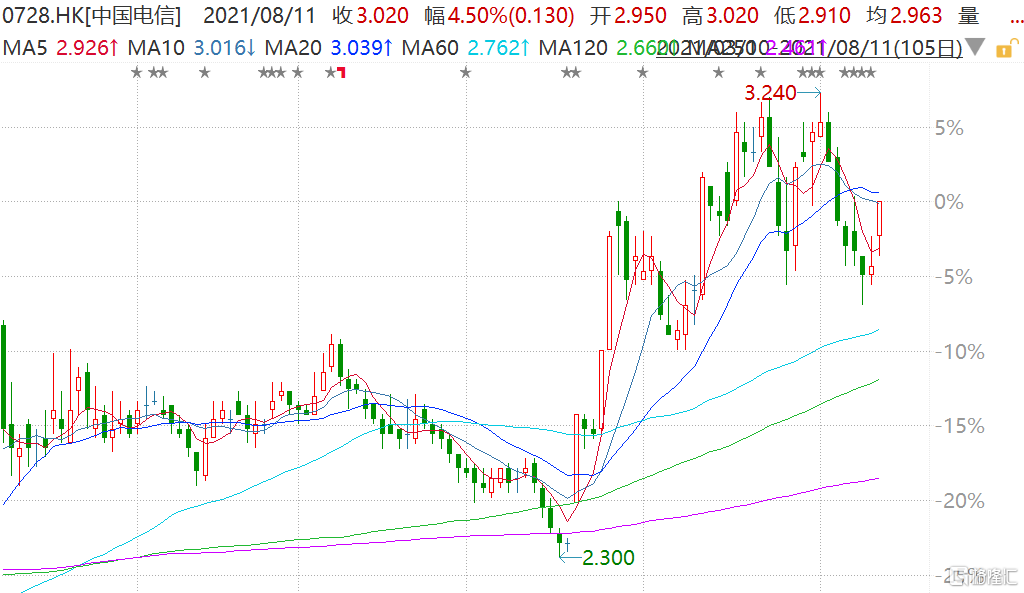Click the date 2021/08/11 in header

tap(259, 15)
